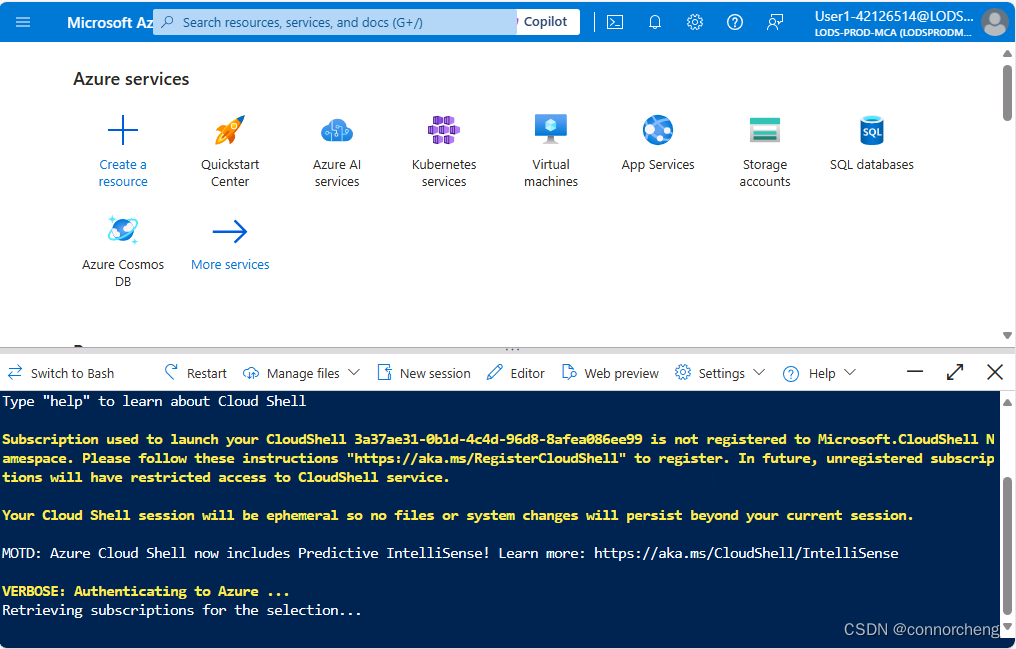Click the user account name User1-42126514
Image resolution: width=1016 pixels, height=649 pixels.
[x=894, y=16]
